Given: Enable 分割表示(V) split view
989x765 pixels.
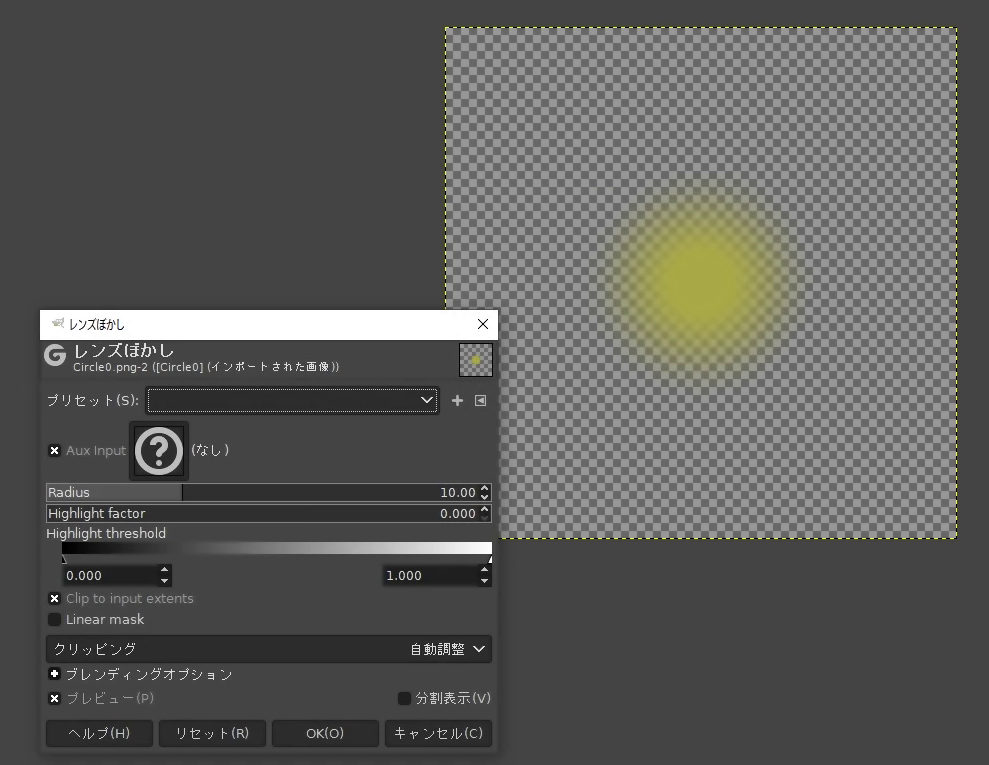Looking at the screenshot, I should (x=404, y=698).
